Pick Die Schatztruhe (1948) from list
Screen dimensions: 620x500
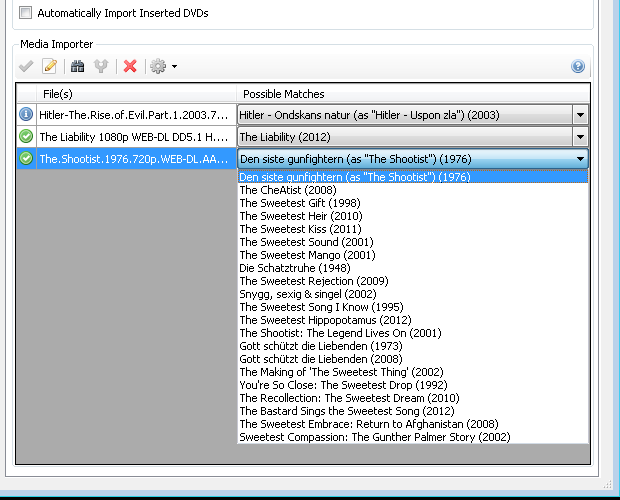coord(413,268)
